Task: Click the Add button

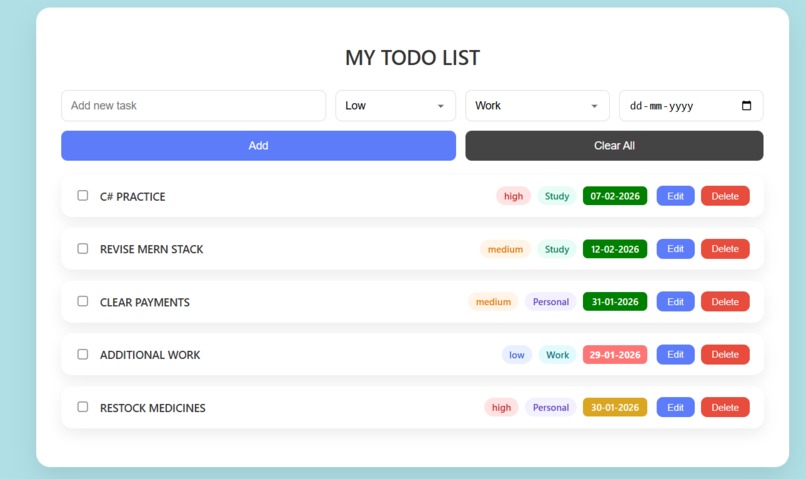Action: (x=259, y=145)
